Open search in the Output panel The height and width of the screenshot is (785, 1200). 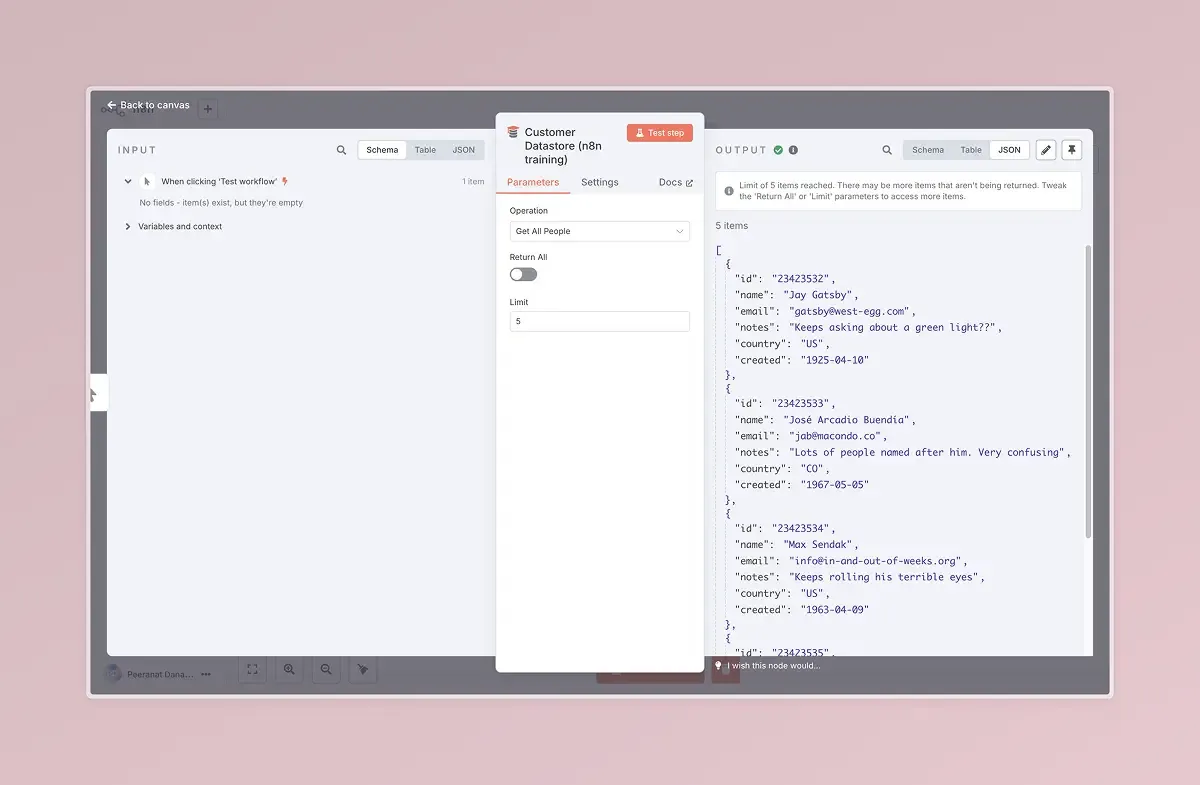887,150
